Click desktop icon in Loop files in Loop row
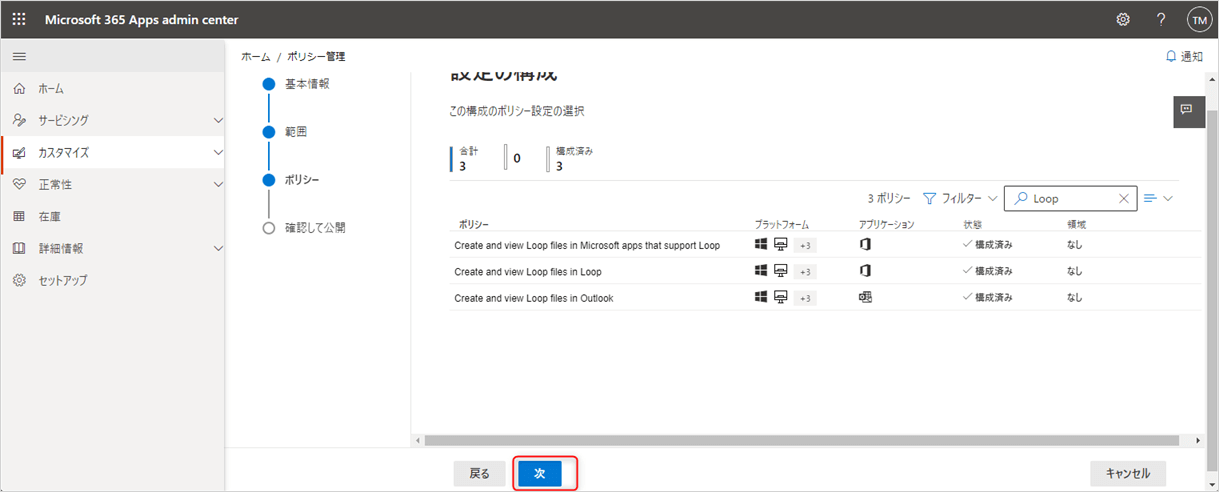 [x=781, y=271]
